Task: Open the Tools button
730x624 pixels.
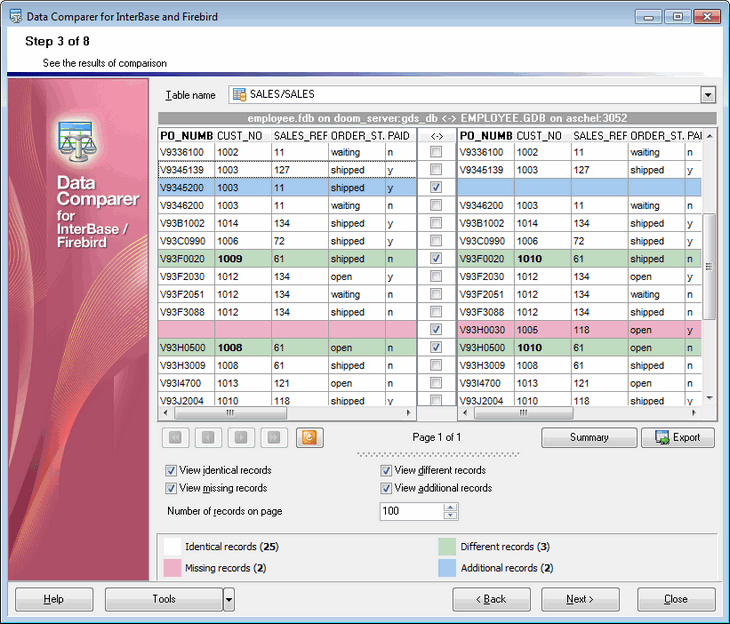Action: pos(164,599)
